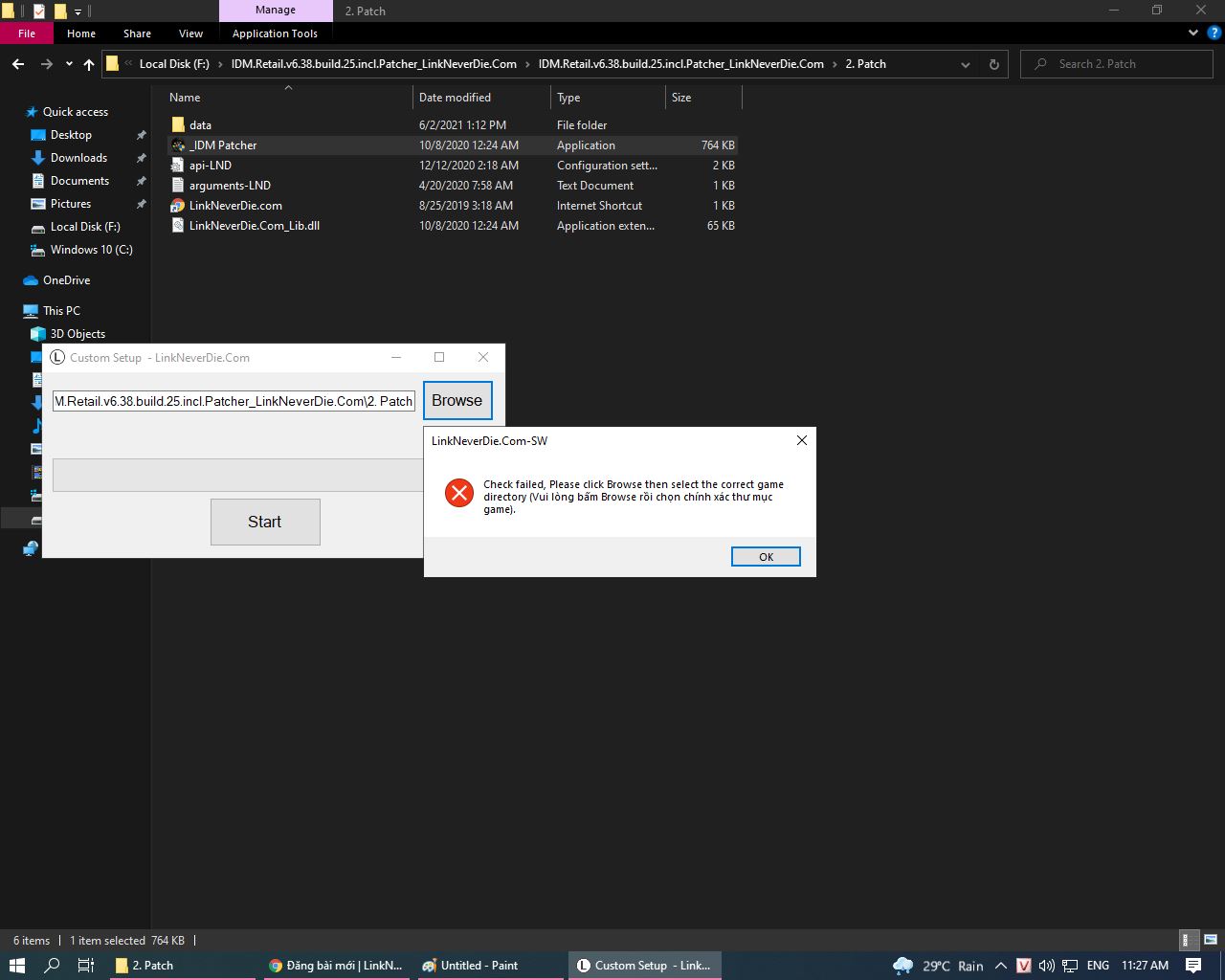This screenshot has height=980, width=1225.
Task: Open Windows Start menu
Action: pyautogui.click(x=16, y=966)
